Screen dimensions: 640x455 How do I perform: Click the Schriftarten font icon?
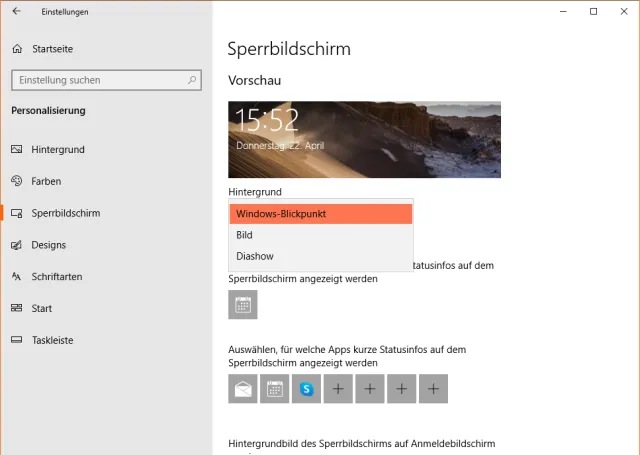point(17,277)
